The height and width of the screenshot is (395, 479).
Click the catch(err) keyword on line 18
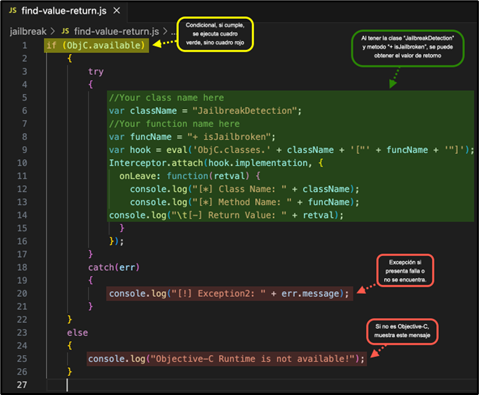tap(114, 267)
